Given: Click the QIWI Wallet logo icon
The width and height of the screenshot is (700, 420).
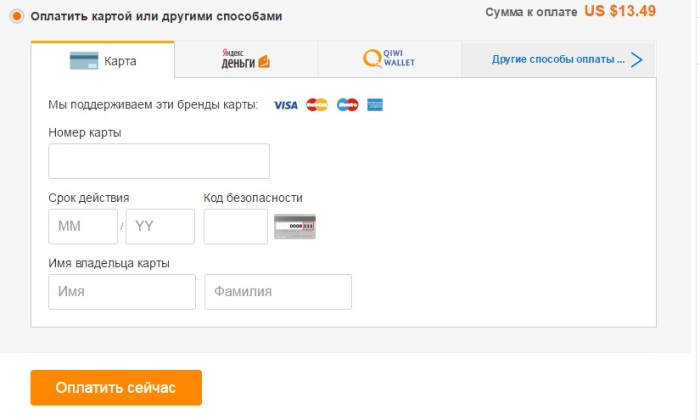Looking at the screenshot, I should (372, 58).
